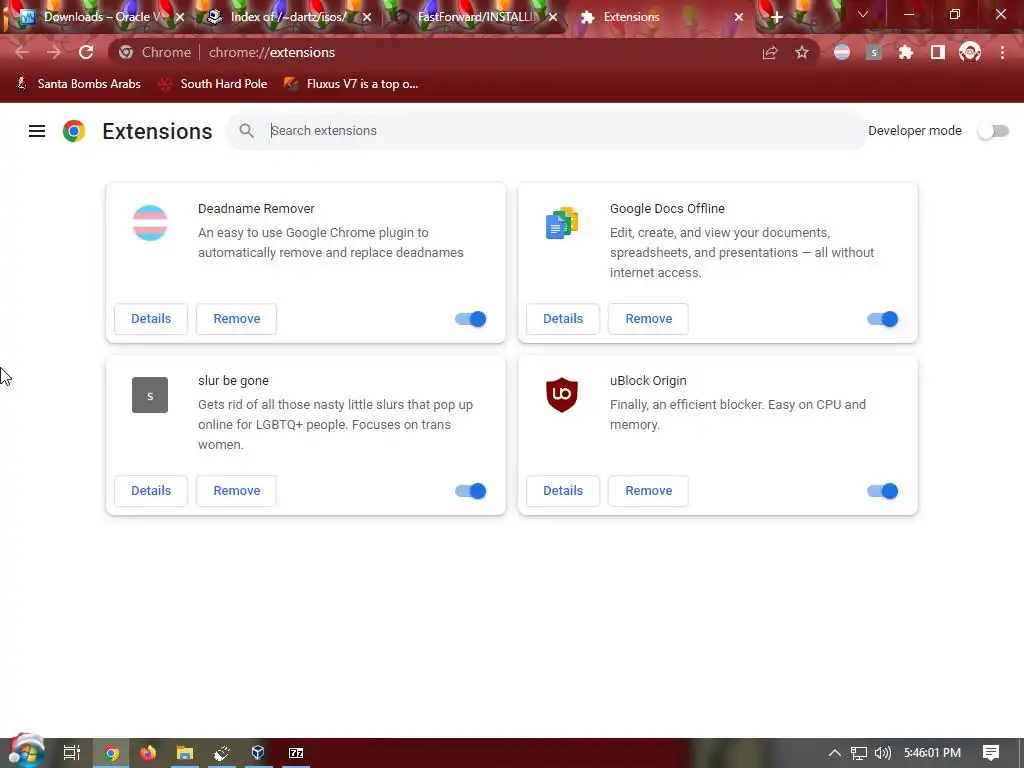1024x768 pixels.
Task: Open the Windows Start menu
Action: click(26, 752)
